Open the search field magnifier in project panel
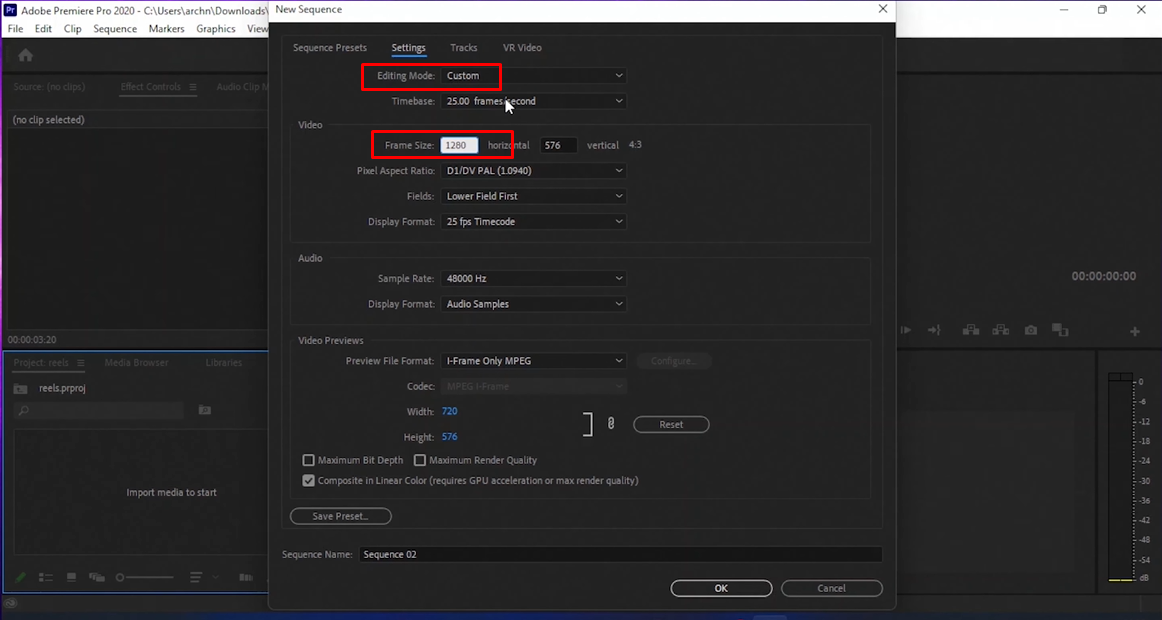The width and height of the screenshot is (1162, 620). [x=23, y=410]
